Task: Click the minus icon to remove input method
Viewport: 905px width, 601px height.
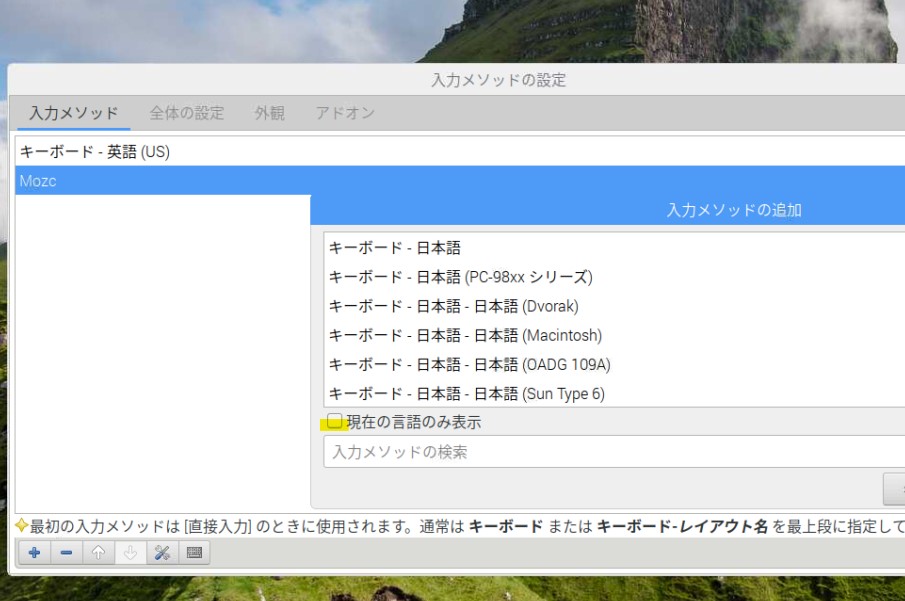Action: [x=66, y=553]
